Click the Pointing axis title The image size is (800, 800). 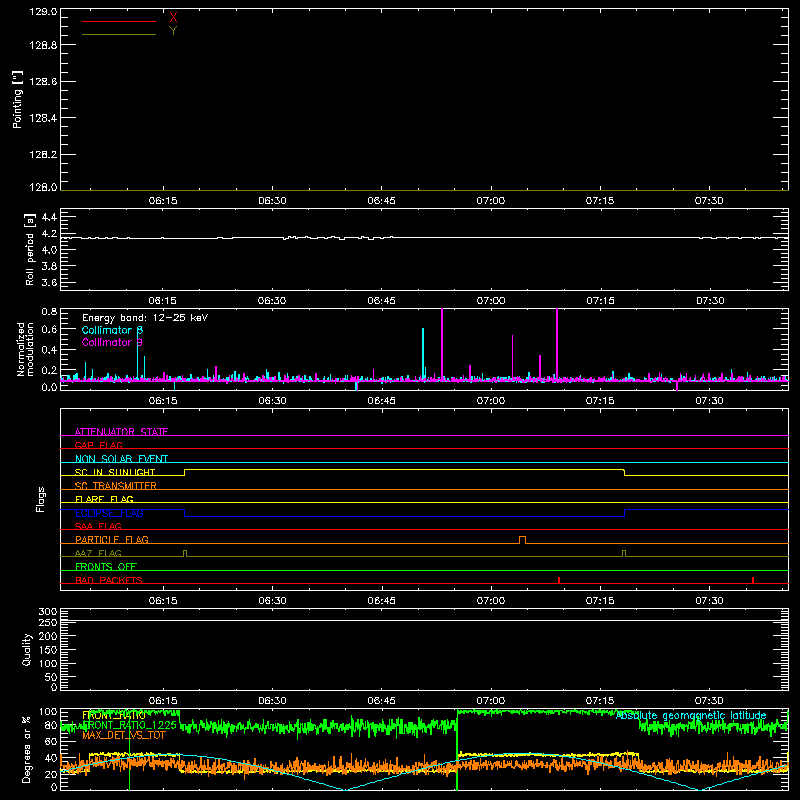[17, 100]
